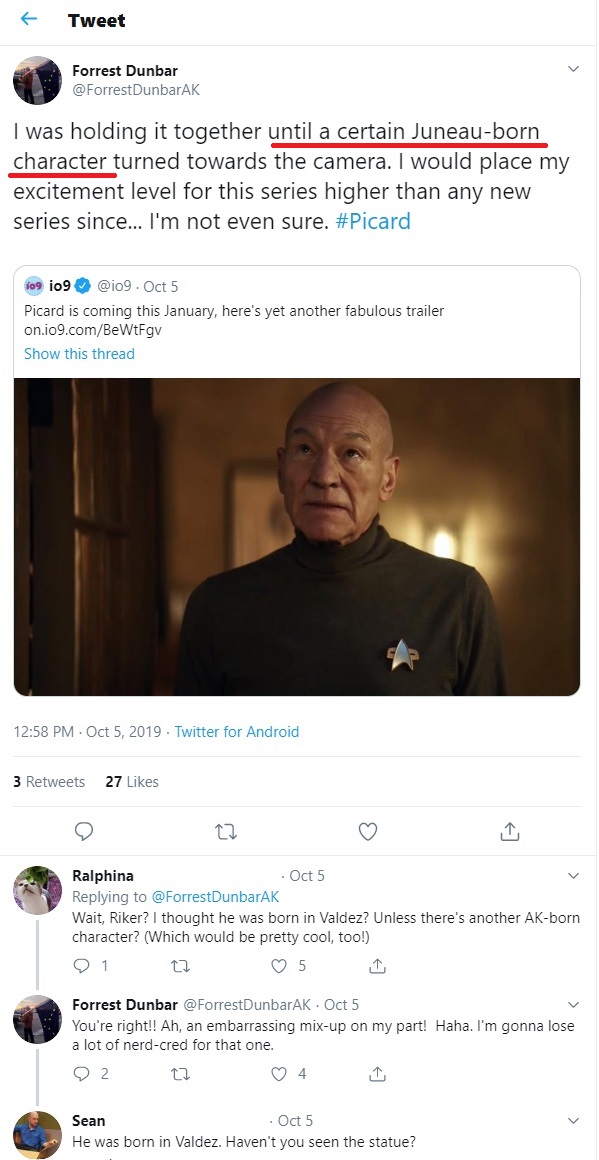Viewport: 599px width, 1160px height.
Task: Share the main tweet via upload icon
Action: coord(509,832)
